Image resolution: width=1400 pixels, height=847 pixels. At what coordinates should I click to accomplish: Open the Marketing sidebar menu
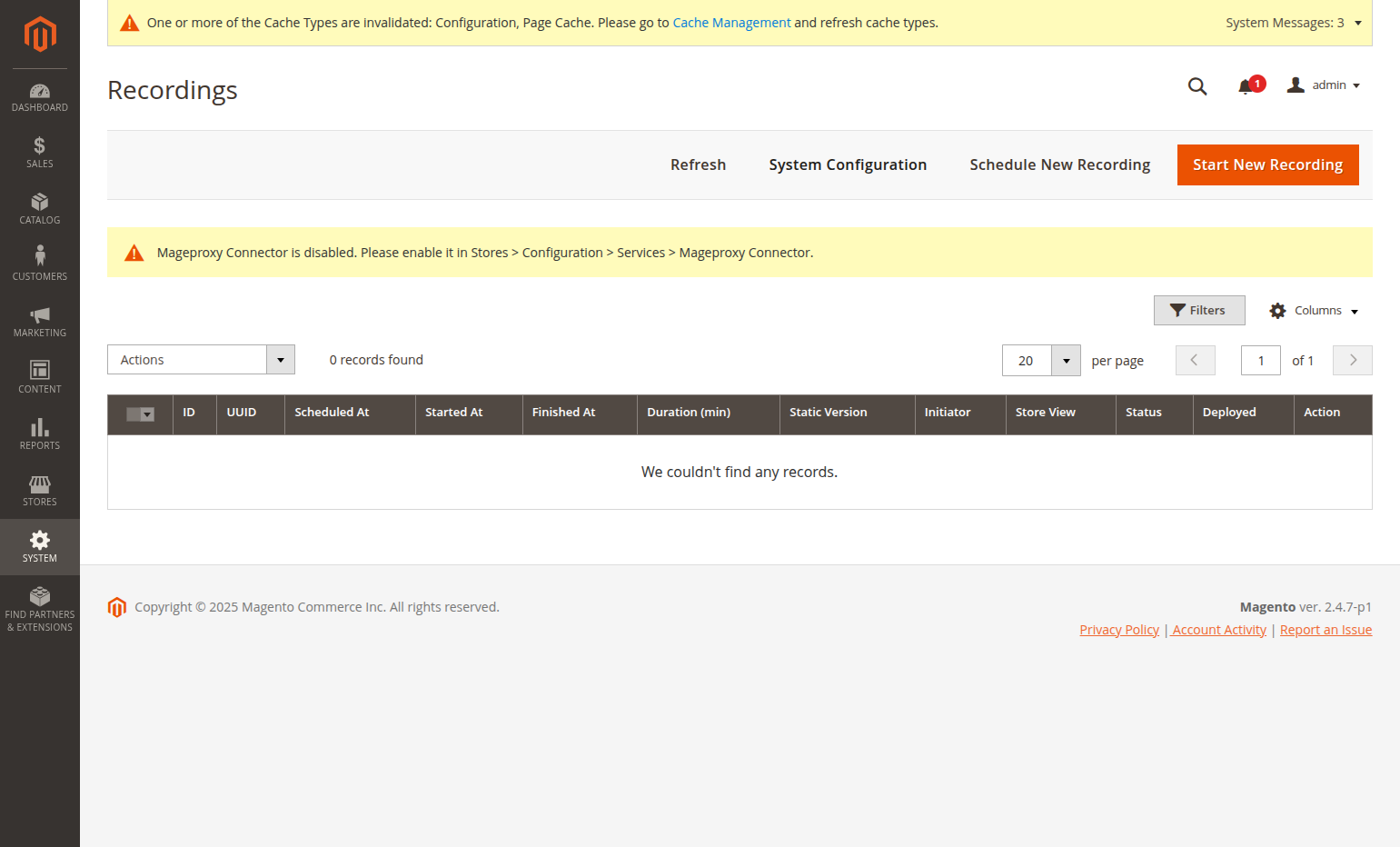click(40, 323)
